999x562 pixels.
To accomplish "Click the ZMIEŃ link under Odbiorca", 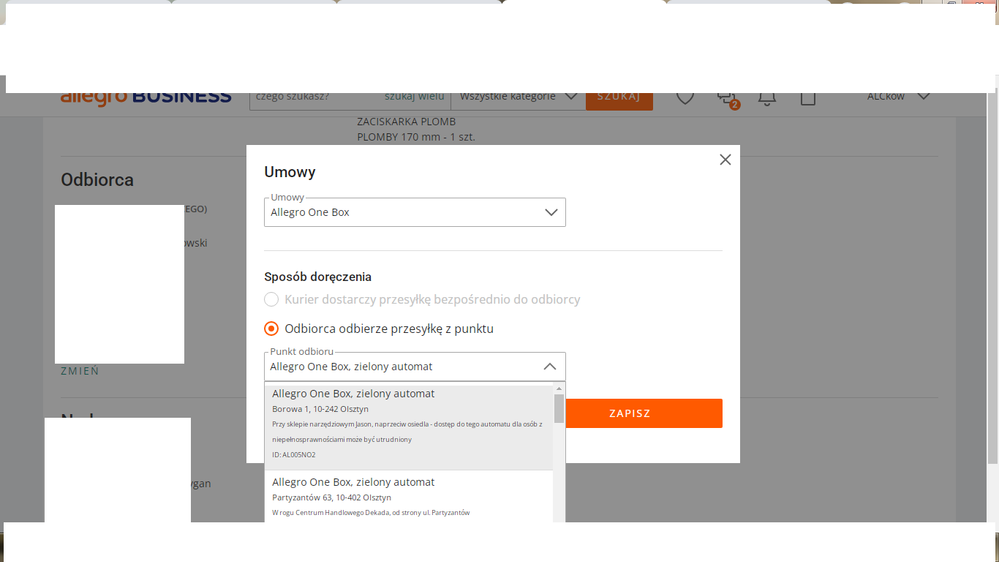I will pos(80,371).
